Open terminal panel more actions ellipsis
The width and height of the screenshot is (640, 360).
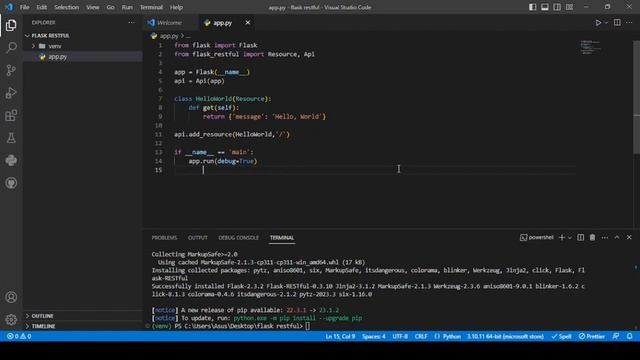tap(604, 238)
